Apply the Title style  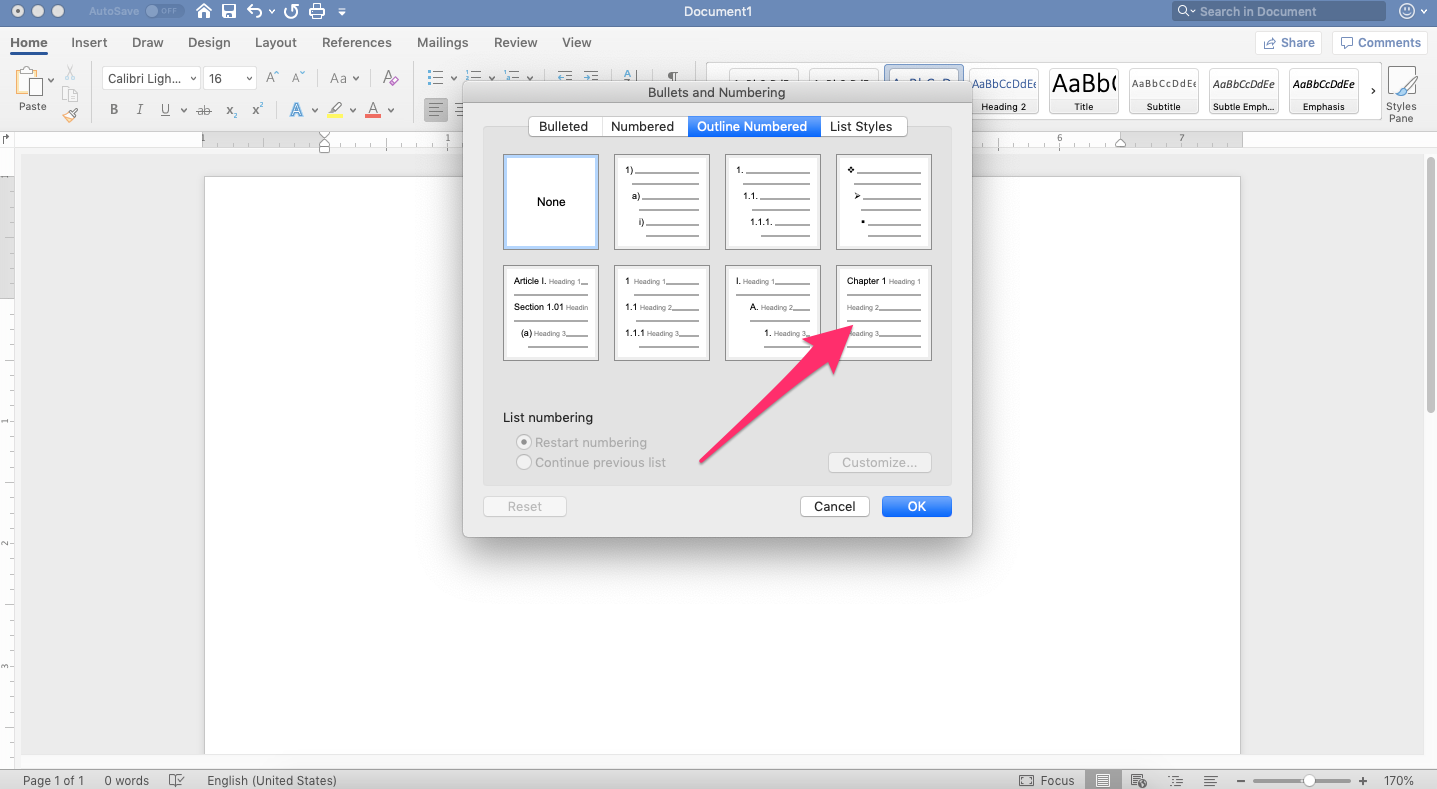1084,91
